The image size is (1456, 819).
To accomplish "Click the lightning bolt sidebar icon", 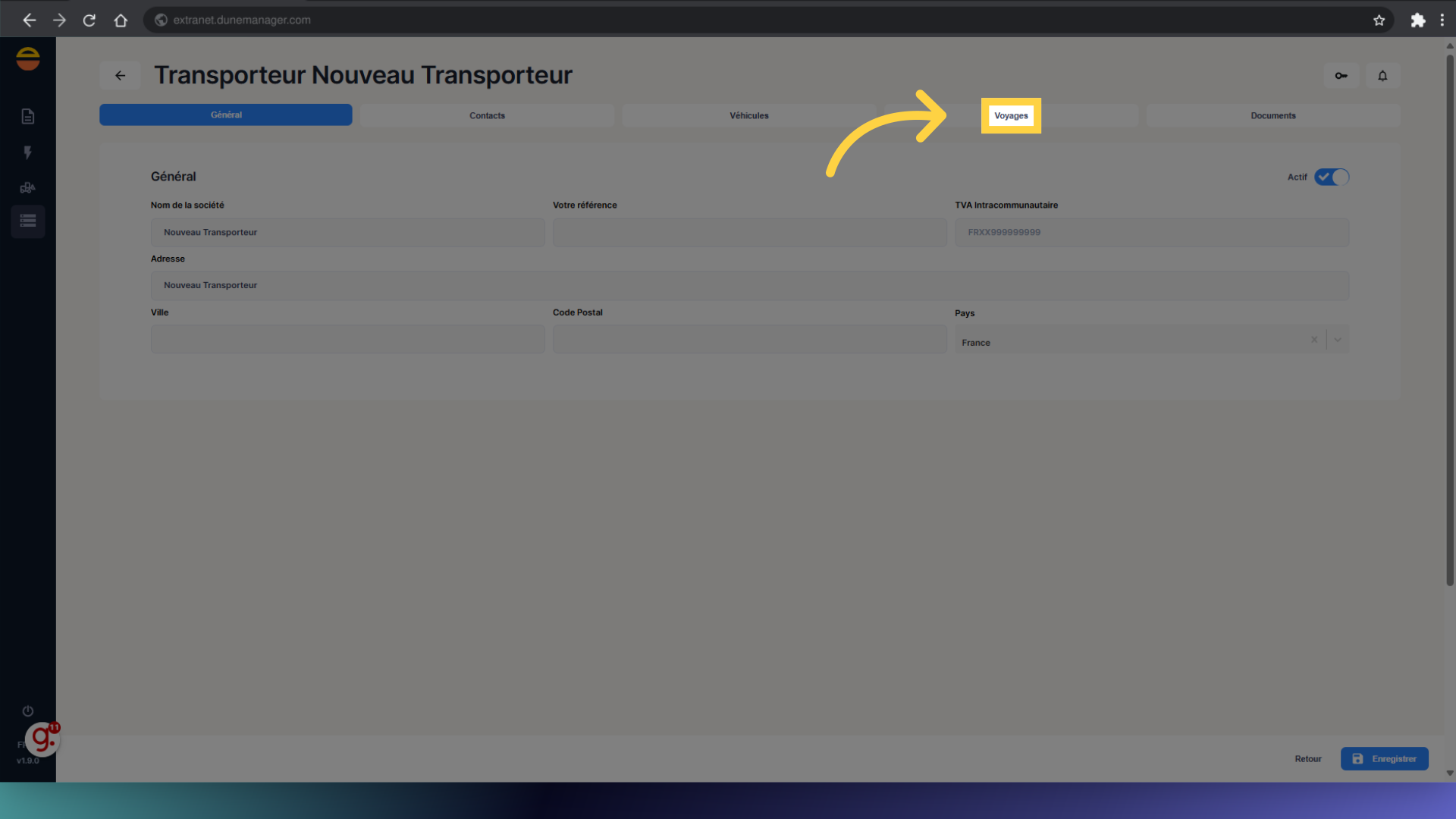I will coord(28,152).
